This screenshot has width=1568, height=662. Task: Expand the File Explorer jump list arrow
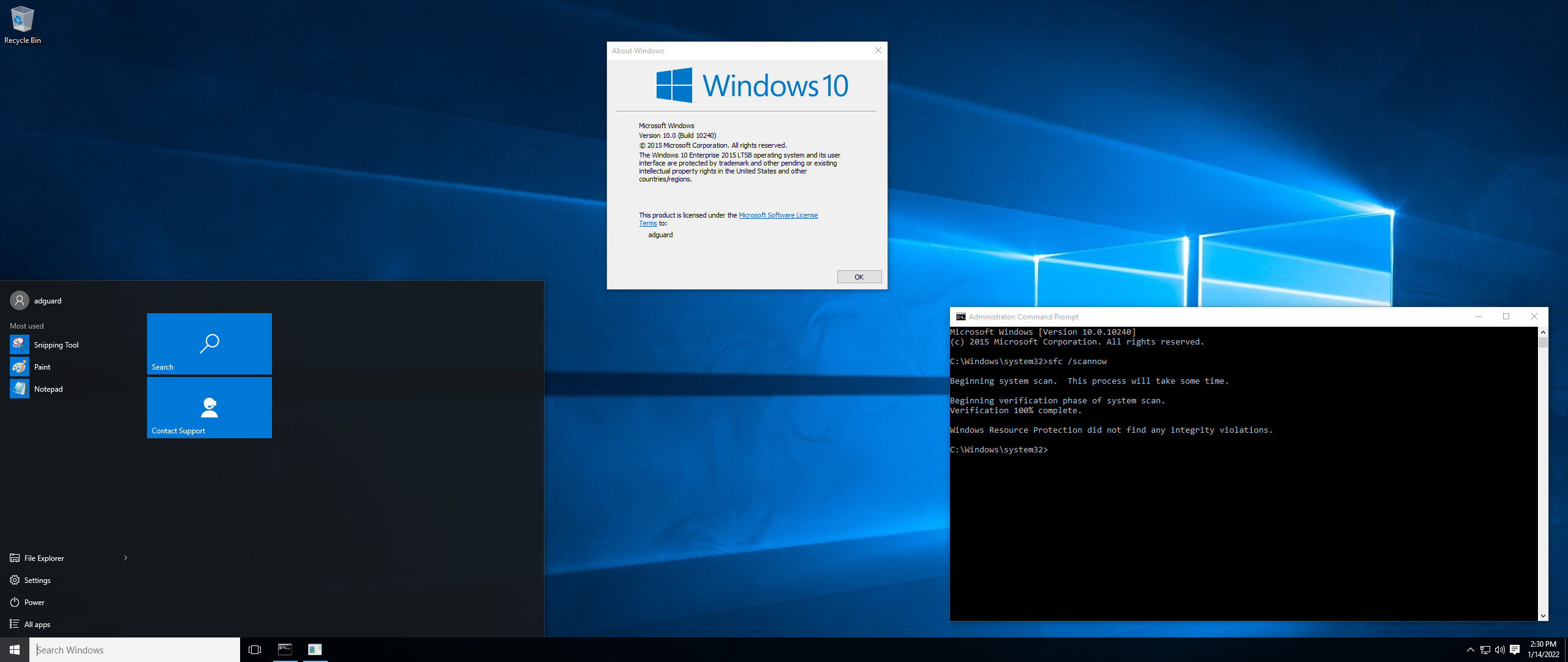[x=126, y=558]
